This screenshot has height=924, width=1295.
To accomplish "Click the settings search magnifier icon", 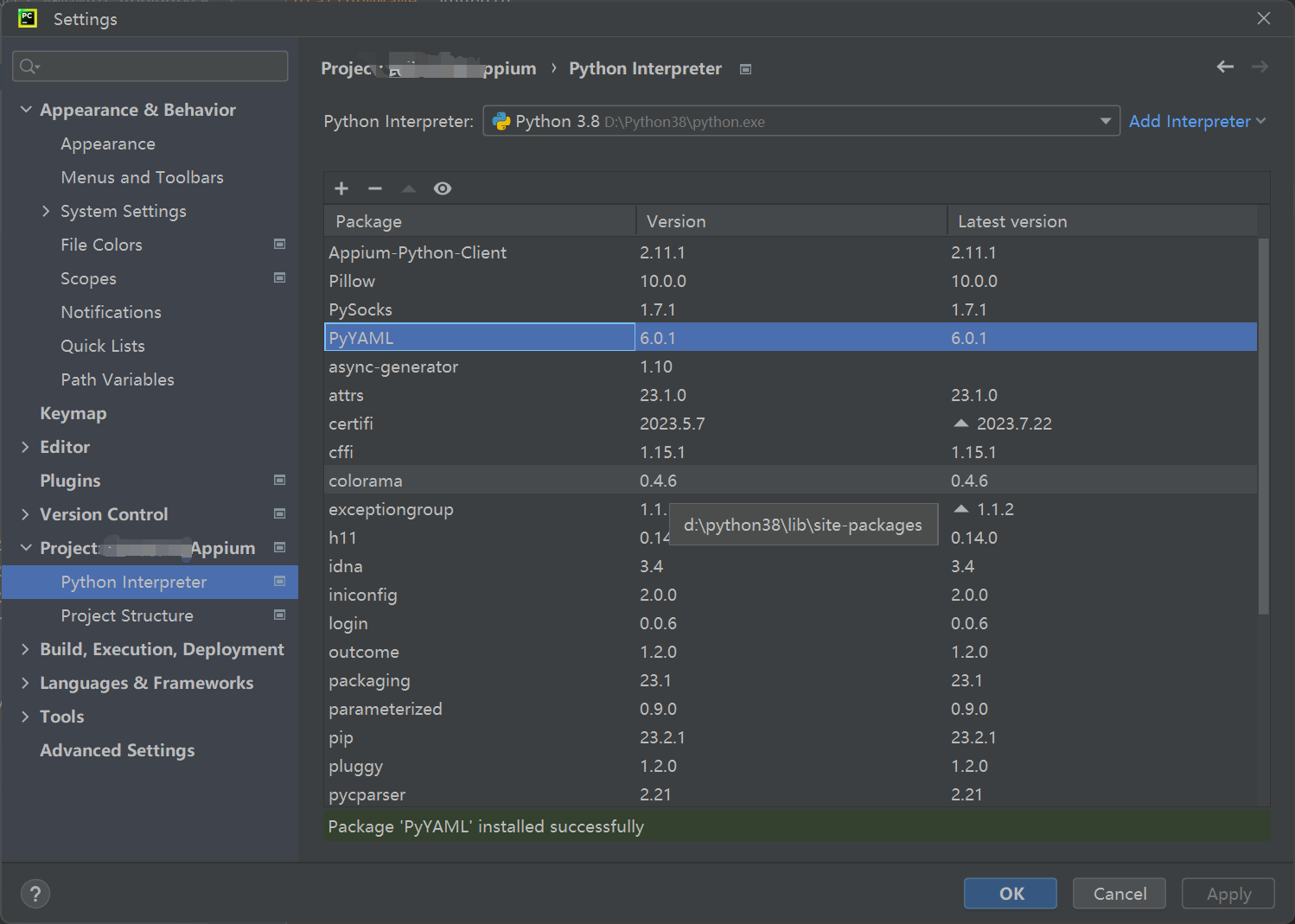I will pyautogui.click(x=29, y=67).
